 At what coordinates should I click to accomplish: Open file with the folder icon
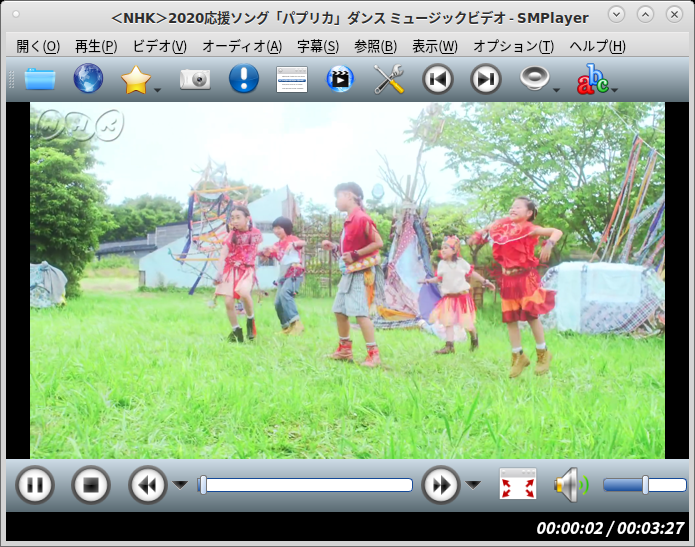[x=40, y=79]
